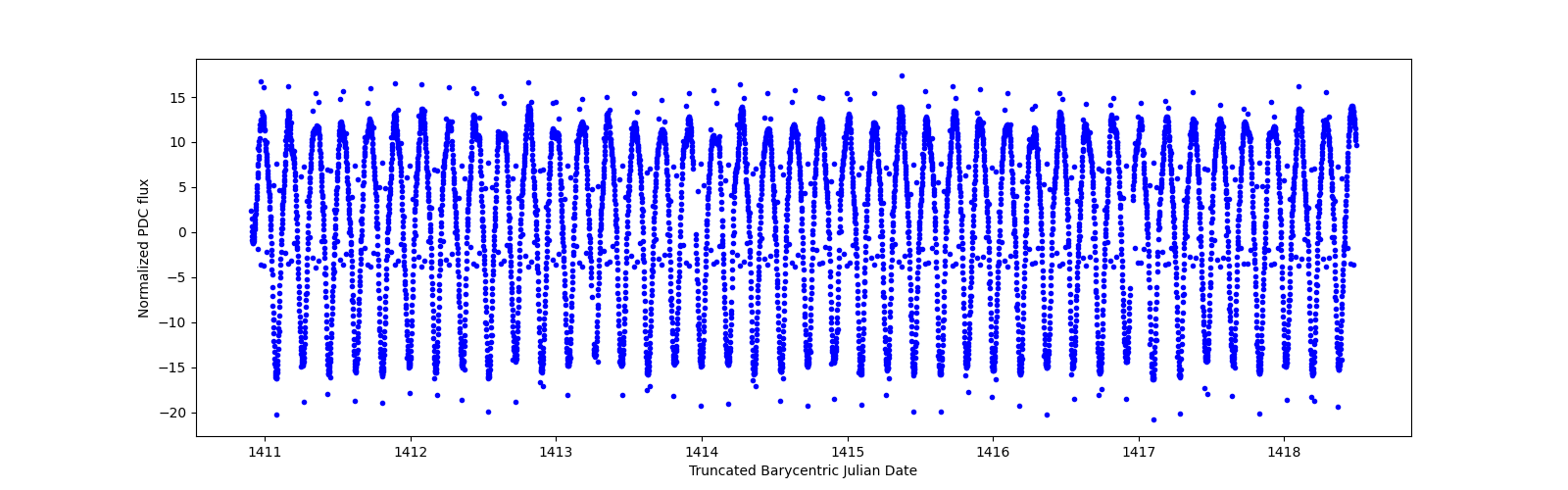Click the y-axis tick label −5
Viewport: 1568px width, 490px height.
[x=179, y=278]
